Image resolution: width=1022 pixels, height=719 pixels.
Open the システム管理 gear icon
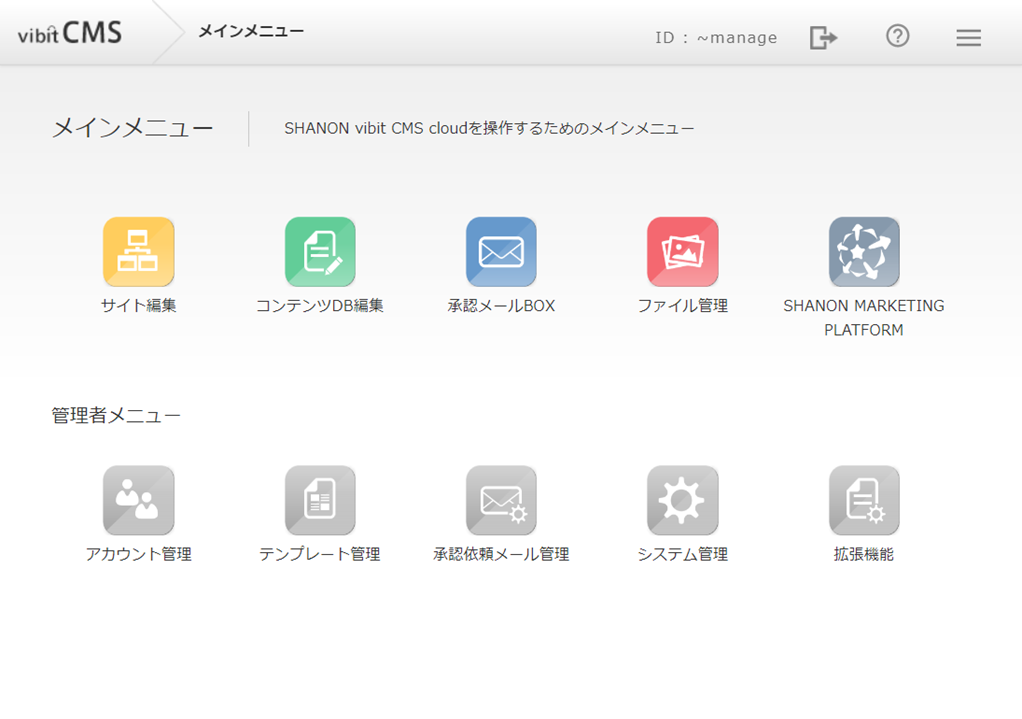(681, 500)
